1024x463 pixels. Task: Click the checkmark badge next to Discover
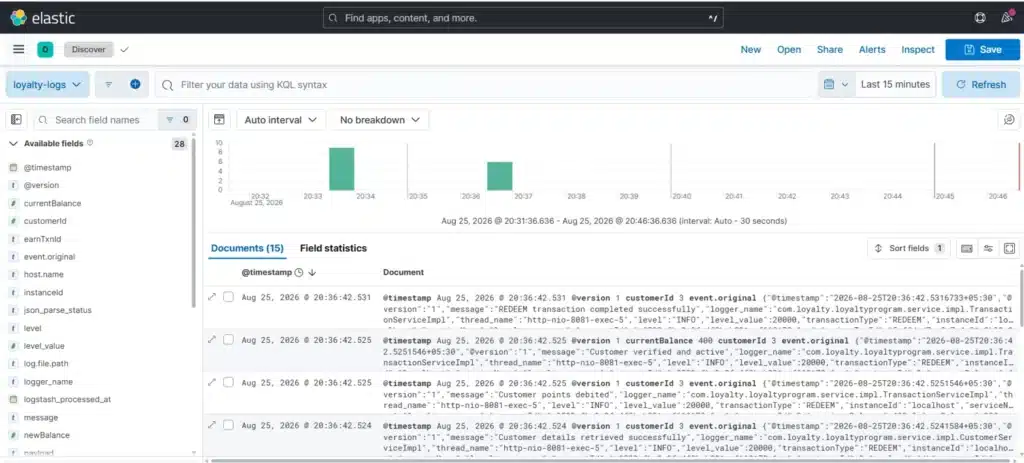[124, 50]
